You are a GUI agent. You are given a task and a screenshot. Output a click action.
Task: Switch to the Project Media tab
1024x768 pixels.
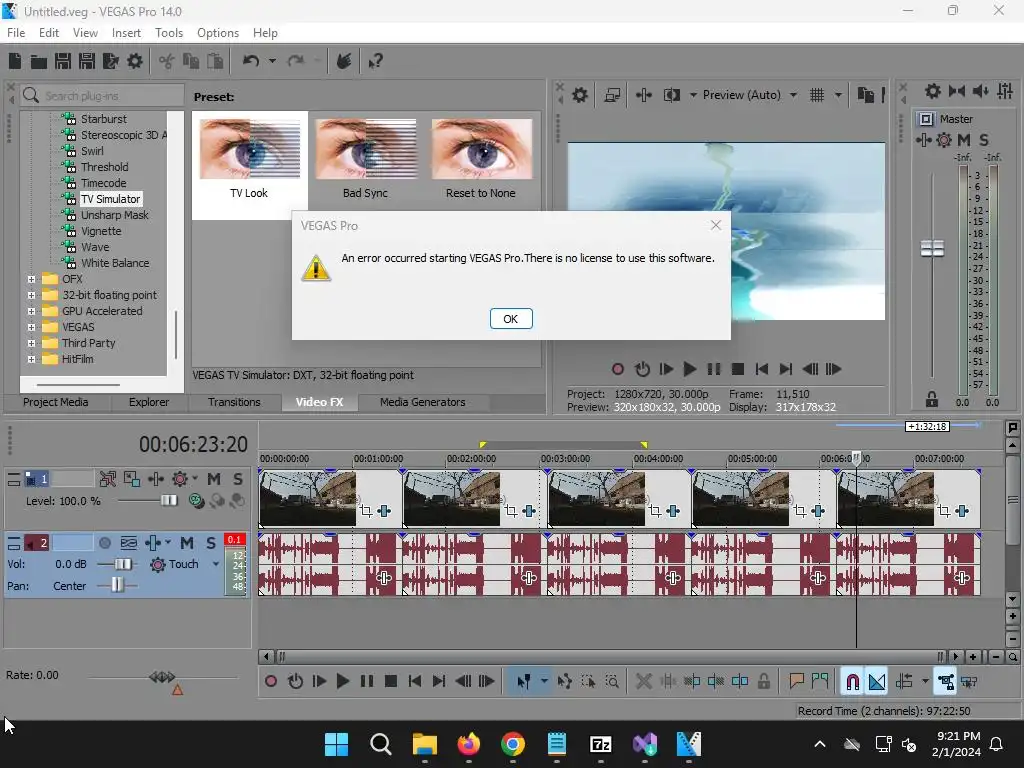pos(56,402)
